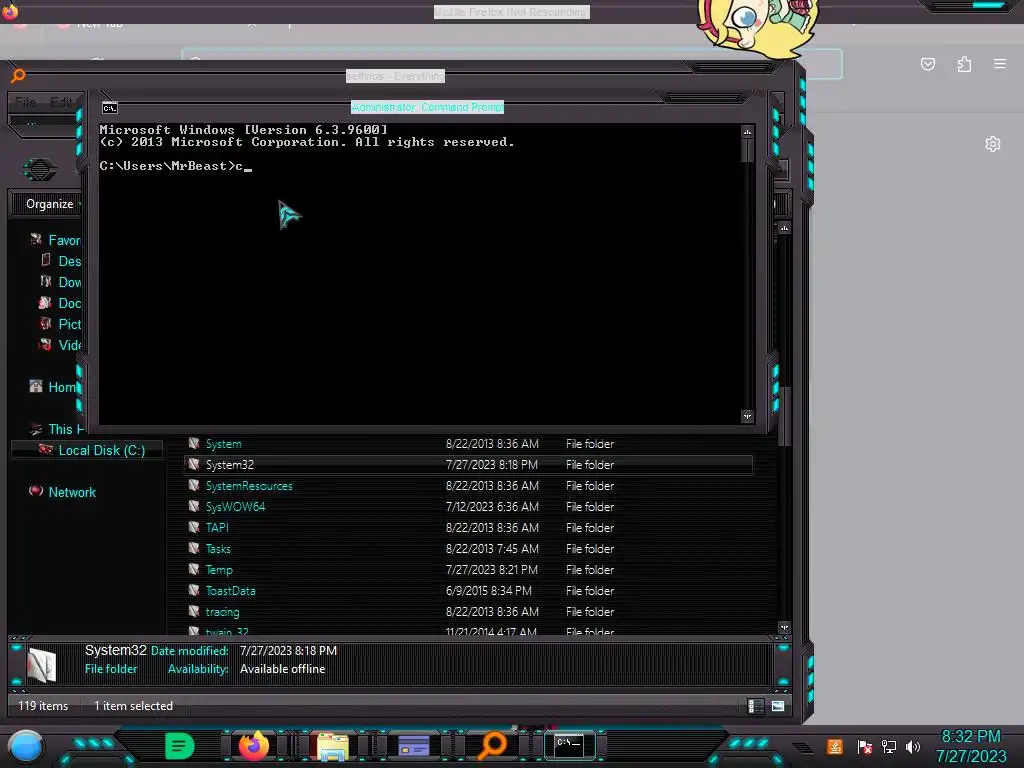Select Downloads in the navigation pane
Screen dimensions: 1024x768
pyautogui.click(x=62, y=282)
